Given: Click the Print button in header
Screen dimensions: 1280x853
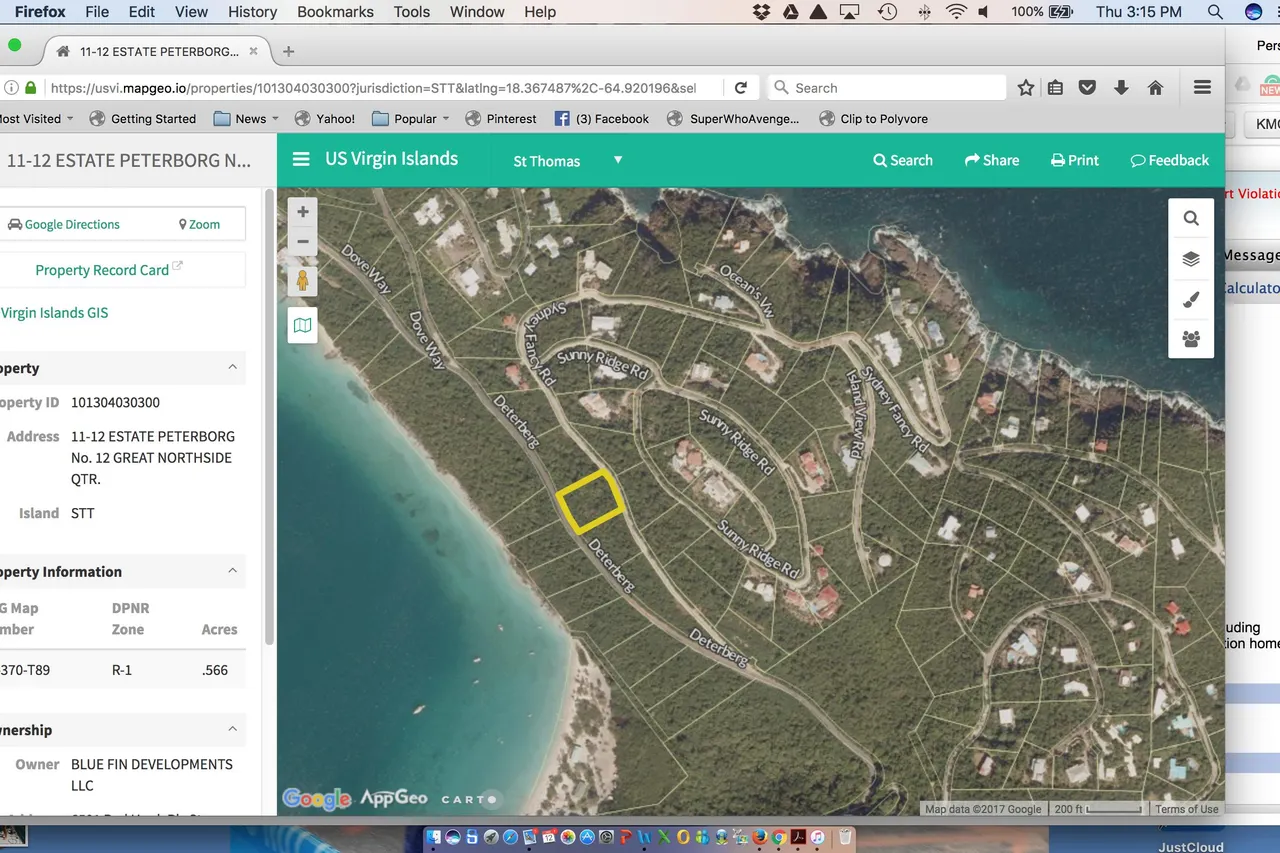Looking at the screenshot, I should pyautogui.click(x=1075, y=160).
